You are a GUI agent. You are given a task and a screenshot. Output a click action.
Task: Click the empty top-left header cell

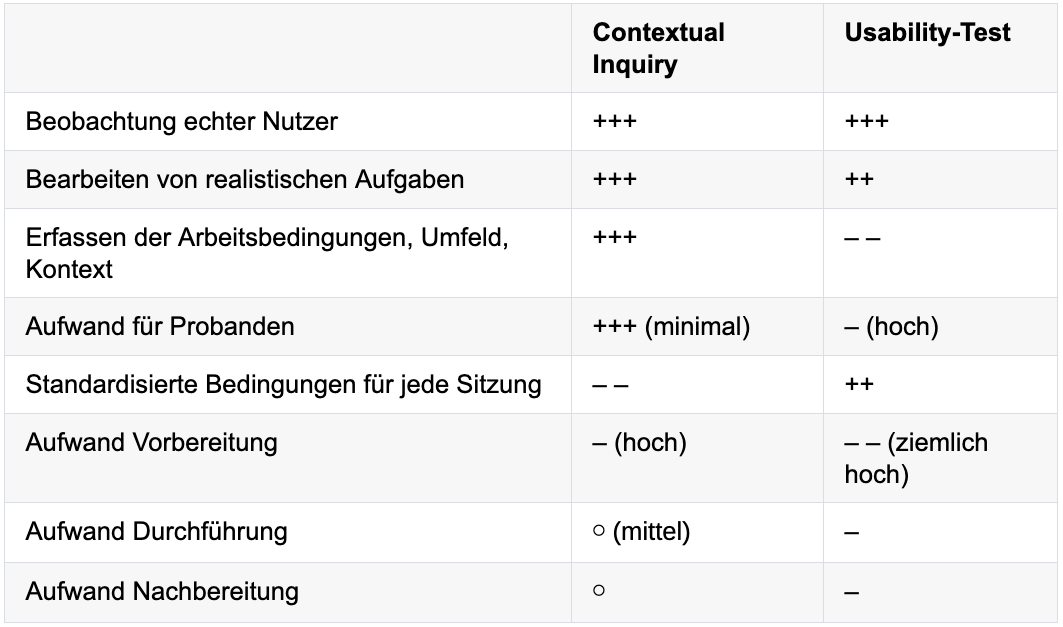(287, 48)
